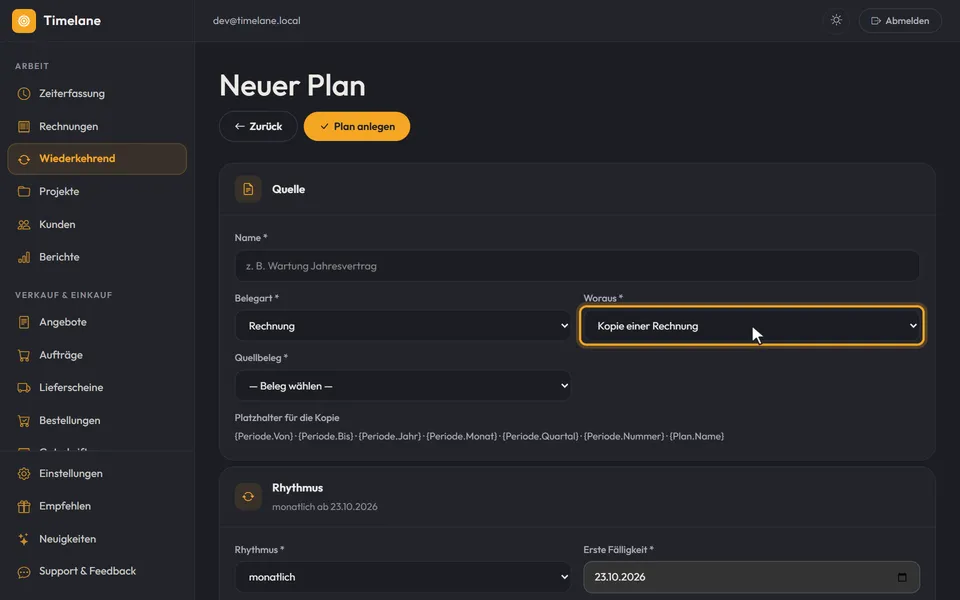This screenshot has height=600, width=960.
Task: Click 'monatlich ab 23.10.2026' subtitle
Action: pyautogui.click(x=324, y=507)
